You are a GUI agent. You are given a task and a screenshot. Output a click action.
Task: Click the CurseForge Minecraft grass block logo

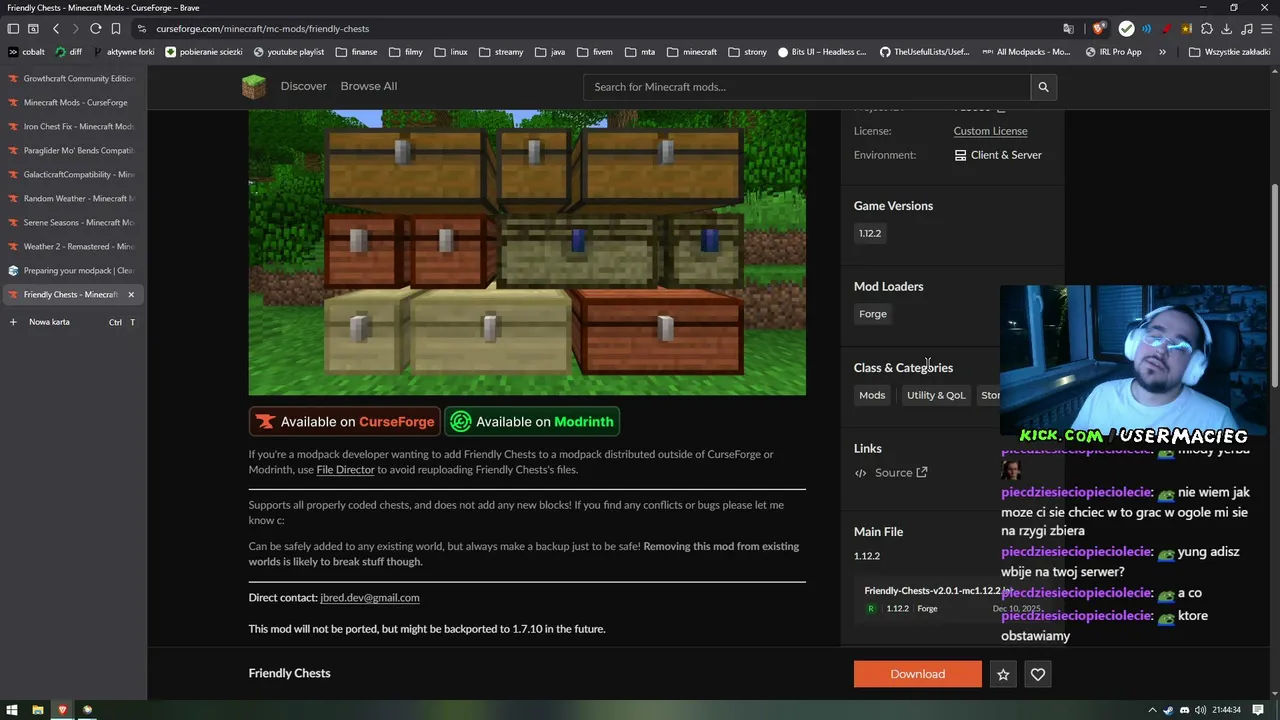pyautogui.click(x=254, y=87)
